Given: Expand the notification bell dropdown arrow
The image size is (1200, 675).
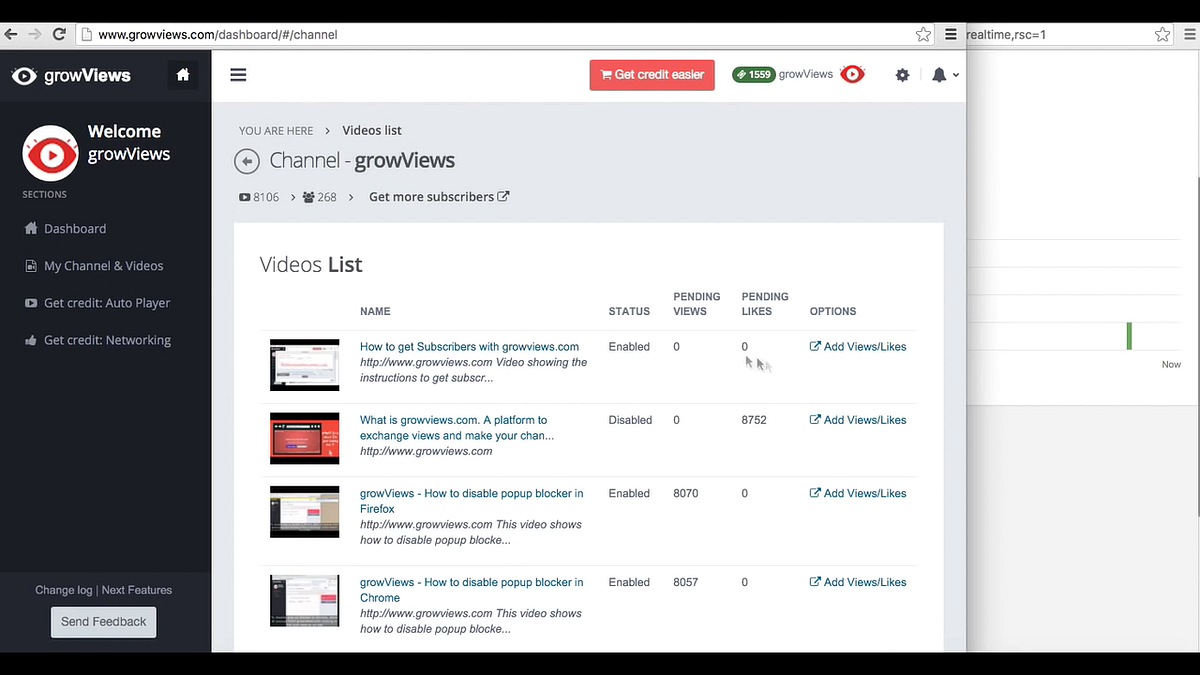Looking at the screenshot, I should [954, 74].
